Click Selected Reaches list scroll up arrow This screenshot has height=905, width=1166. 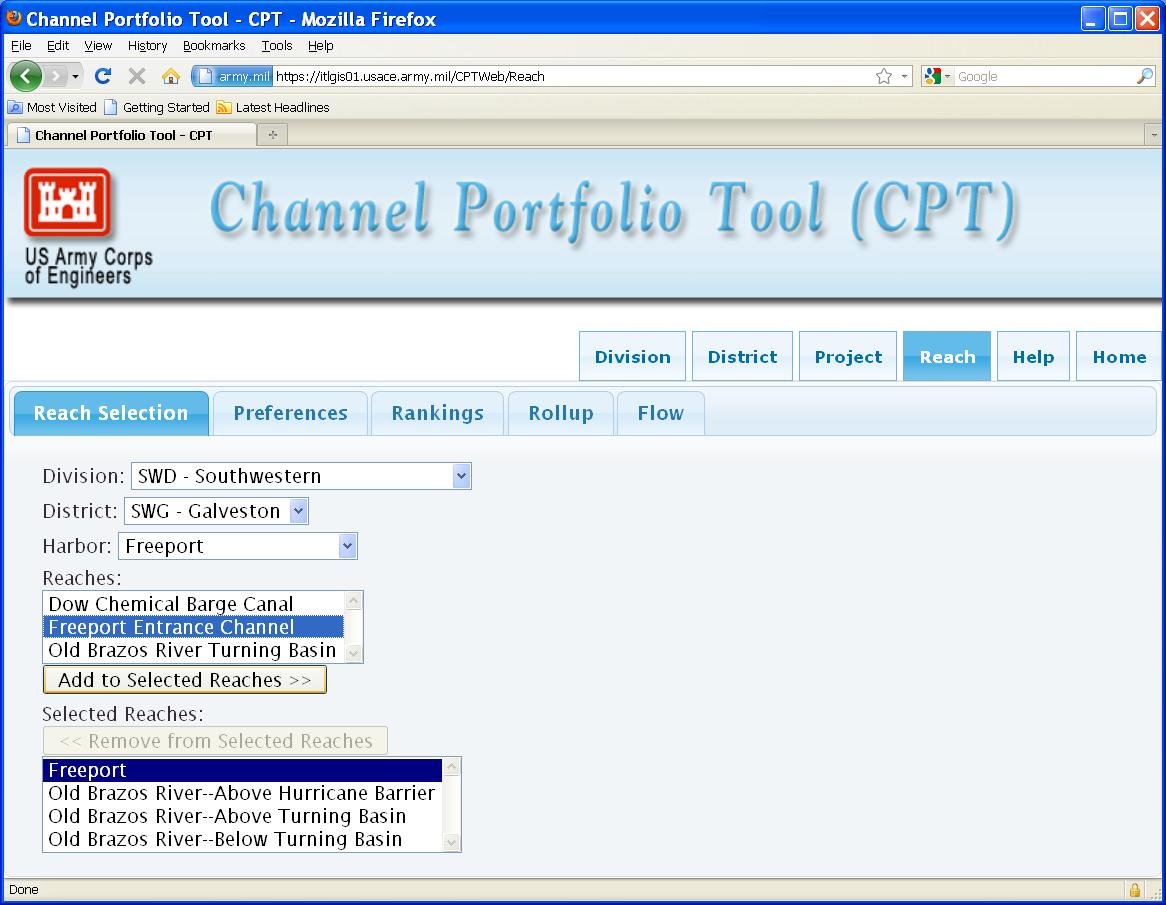[x=451, y=766]
